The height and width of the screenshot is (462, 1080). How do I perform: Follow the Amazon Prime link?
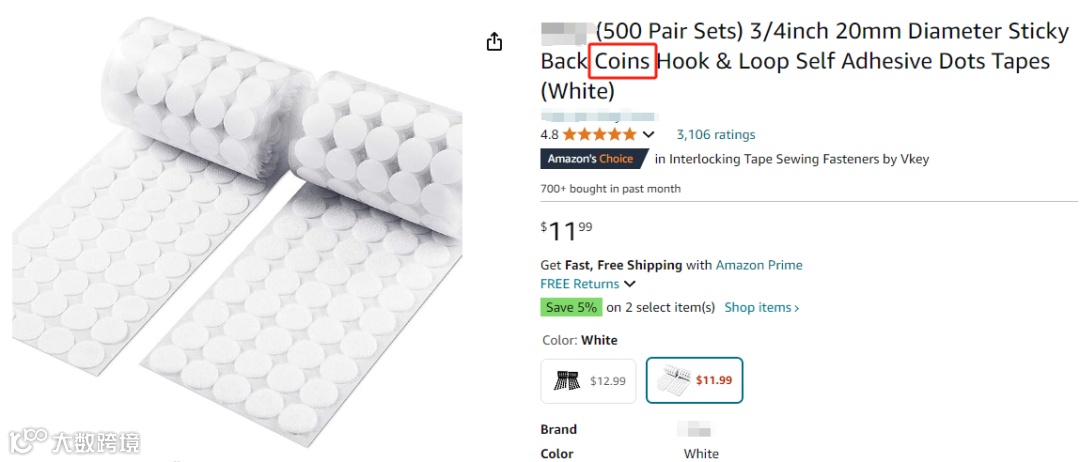[759, 265]
